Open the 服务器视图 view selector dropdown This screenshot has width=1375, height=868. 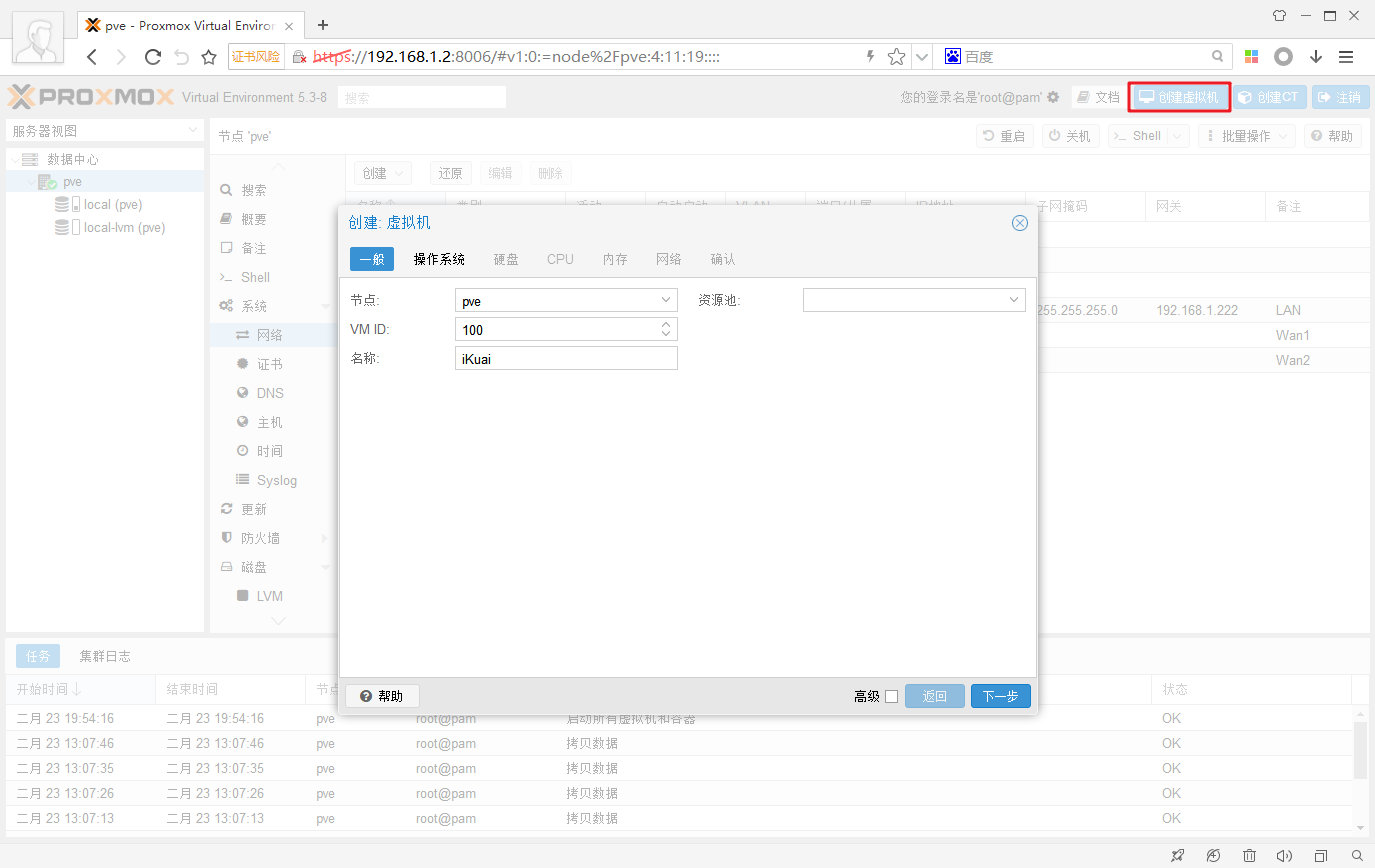click(104, 131)
